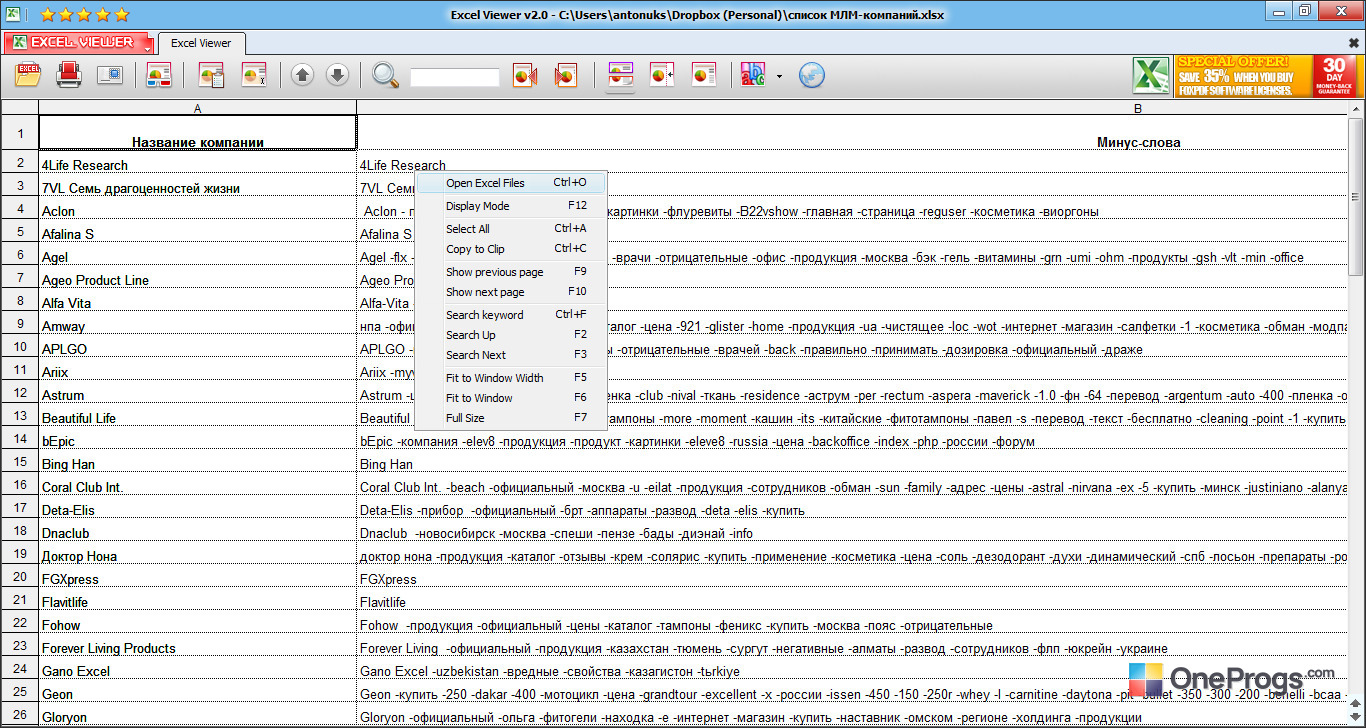Click the fit to window width icon
1366x728 pixels.
620,75
